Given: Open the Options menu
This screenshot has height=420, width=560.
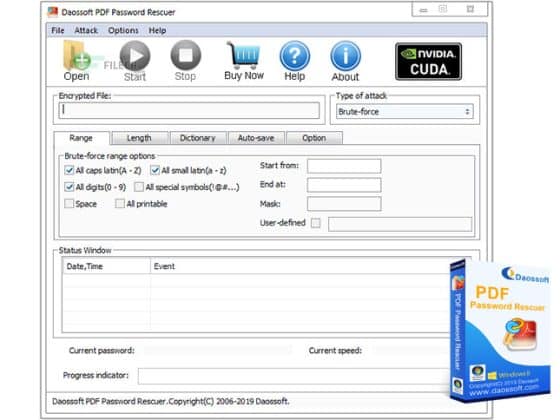Looking at the screenshot, I should [123, 30].
